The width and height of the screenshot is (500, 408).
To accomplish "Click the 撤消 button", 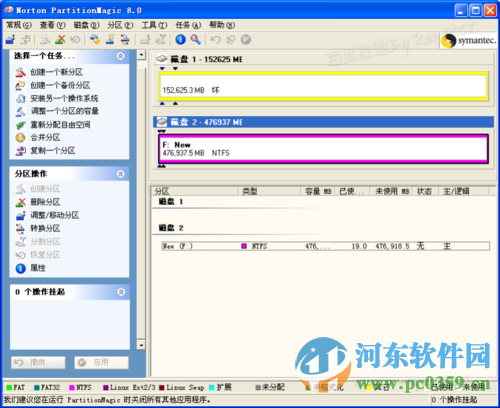I will (x=38, y=362).
